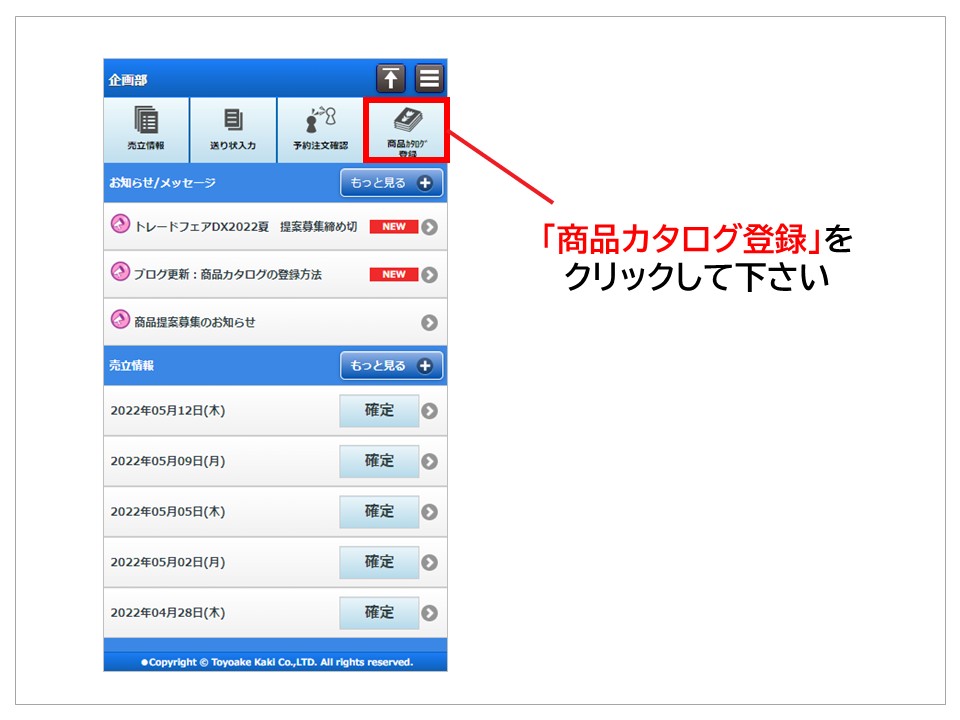
Task: Open the hamburger menu icon
Action: (x=429, y=78)
